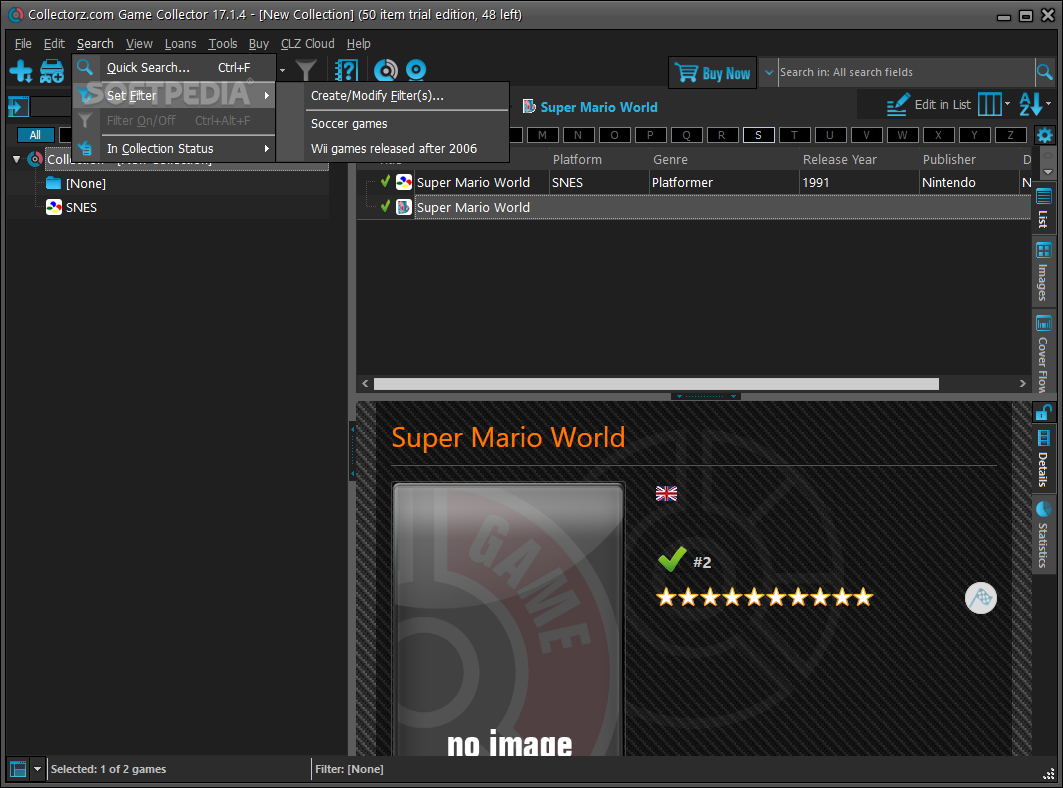This screenshot has height=788, width=1063.
Task: Select the All alphabet filter button
Action: pos(35,135)
